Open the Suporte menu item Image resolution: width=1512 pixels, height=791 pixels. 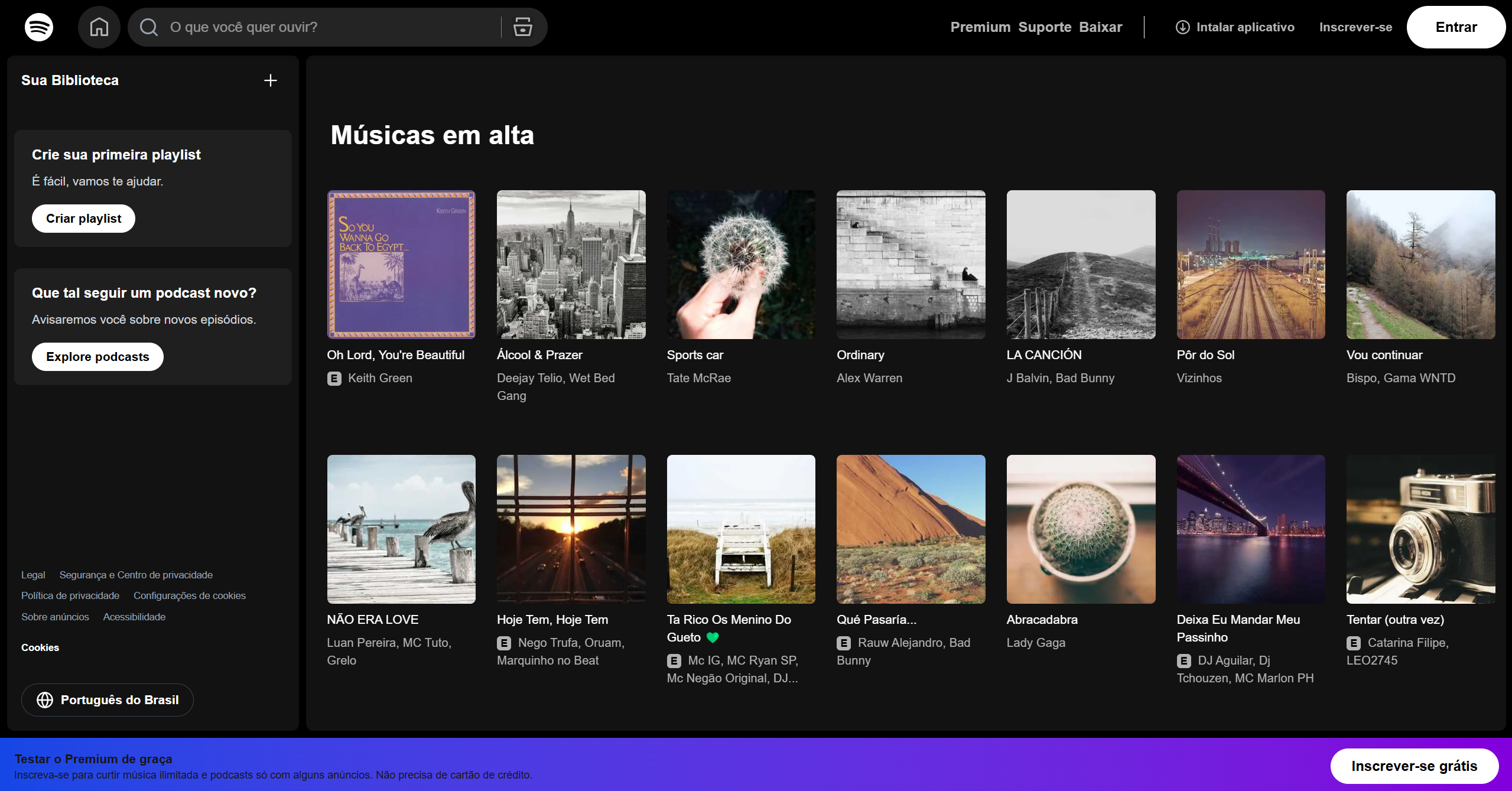tap(1045, 27)
